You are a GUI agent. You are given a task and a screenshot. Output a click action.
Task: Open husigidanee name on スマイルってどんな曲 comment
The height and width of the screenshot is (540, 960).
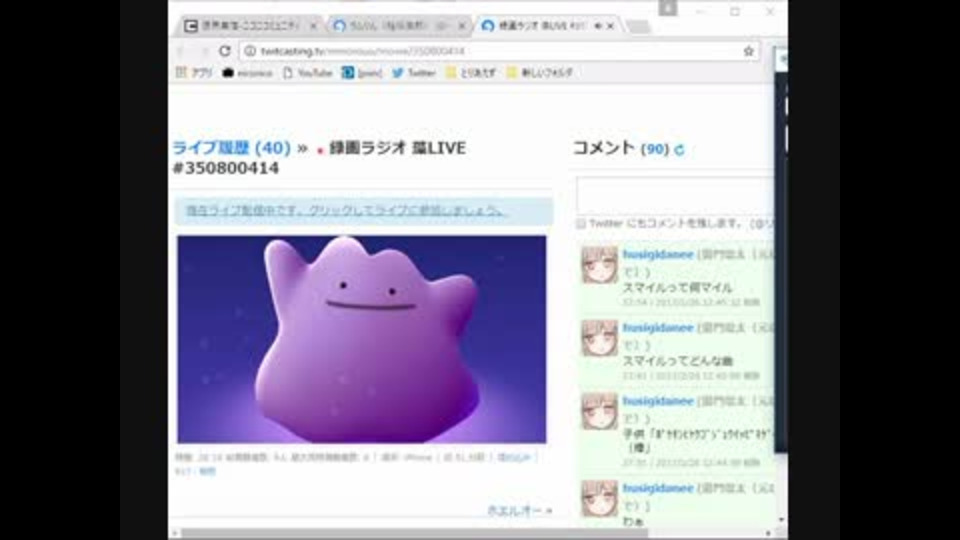(x=658, y=328)
